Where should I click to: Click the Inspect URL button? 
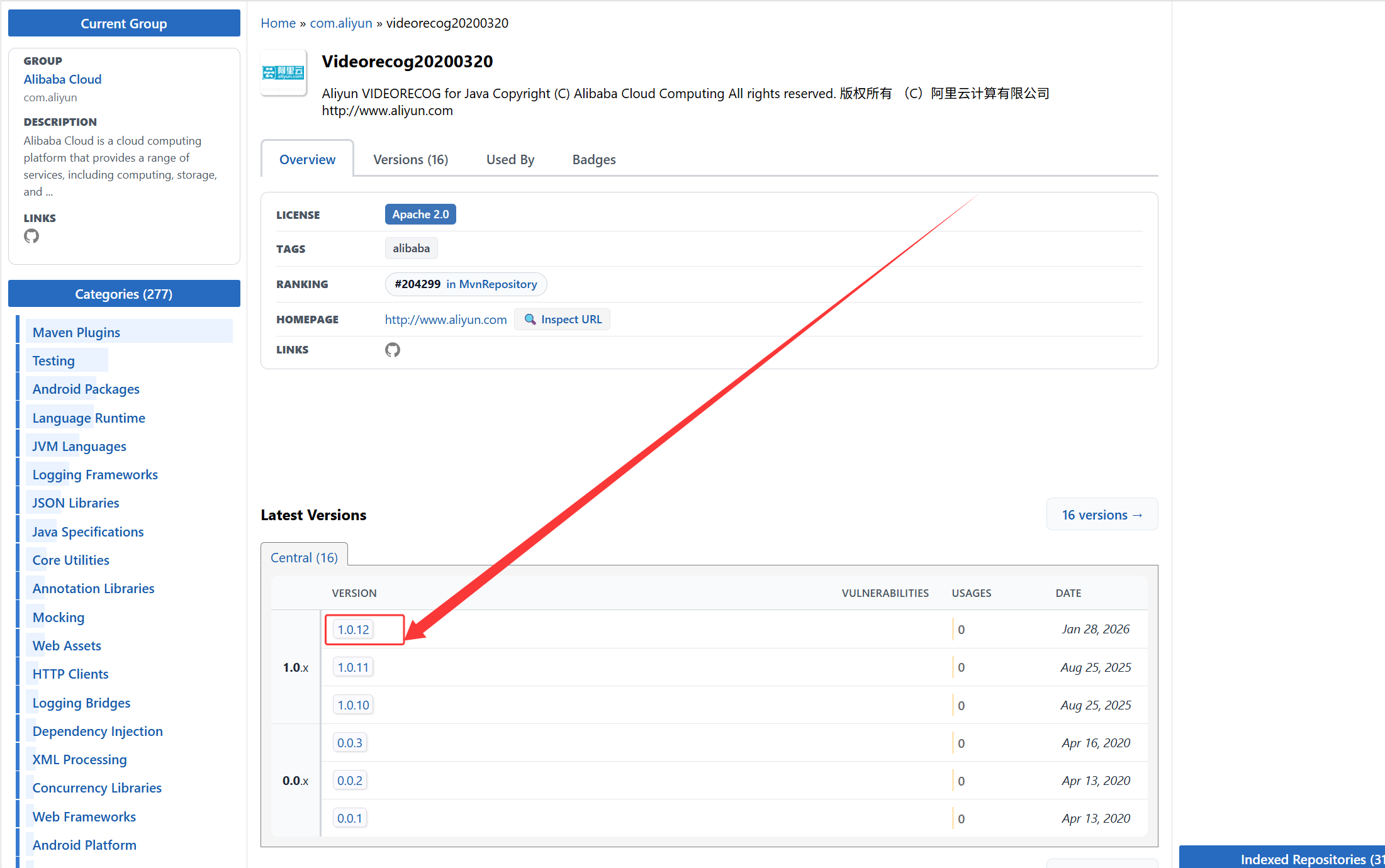click(562, 320)
